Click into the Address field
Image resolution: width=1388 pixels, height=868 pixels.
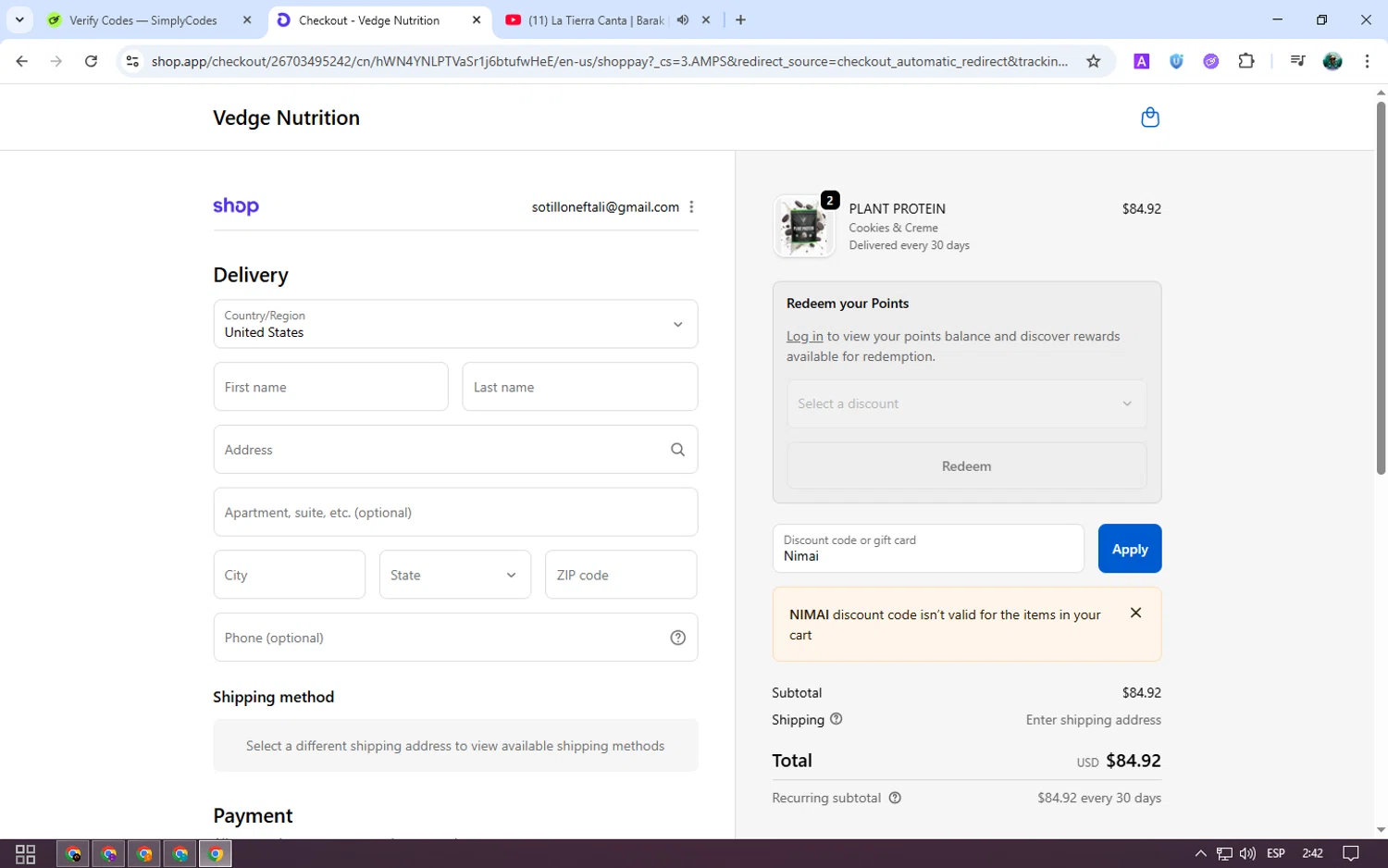455,450
